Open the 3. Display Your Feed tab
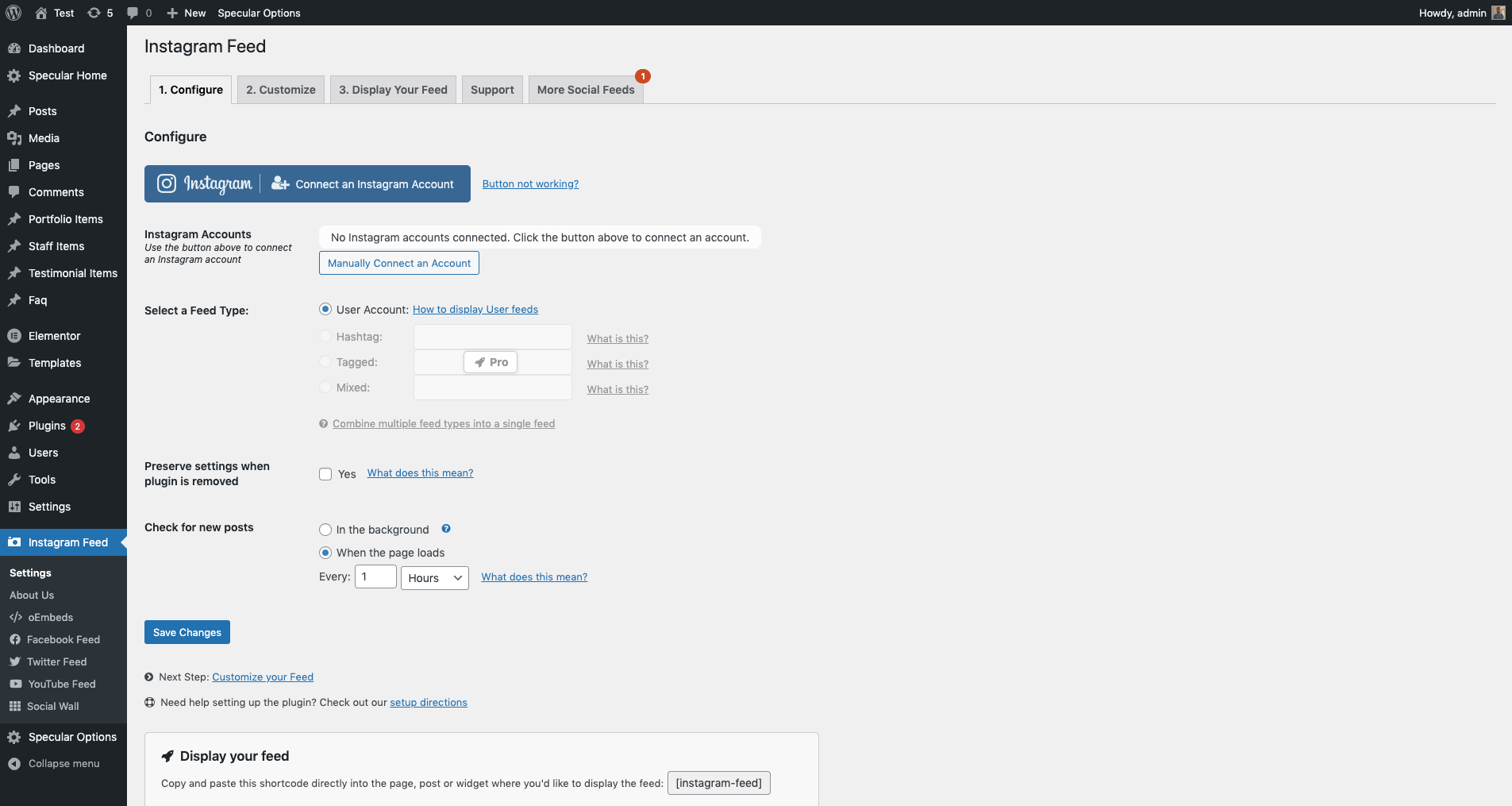Screen dimensions: 1512x806 (x=394, y=90)
